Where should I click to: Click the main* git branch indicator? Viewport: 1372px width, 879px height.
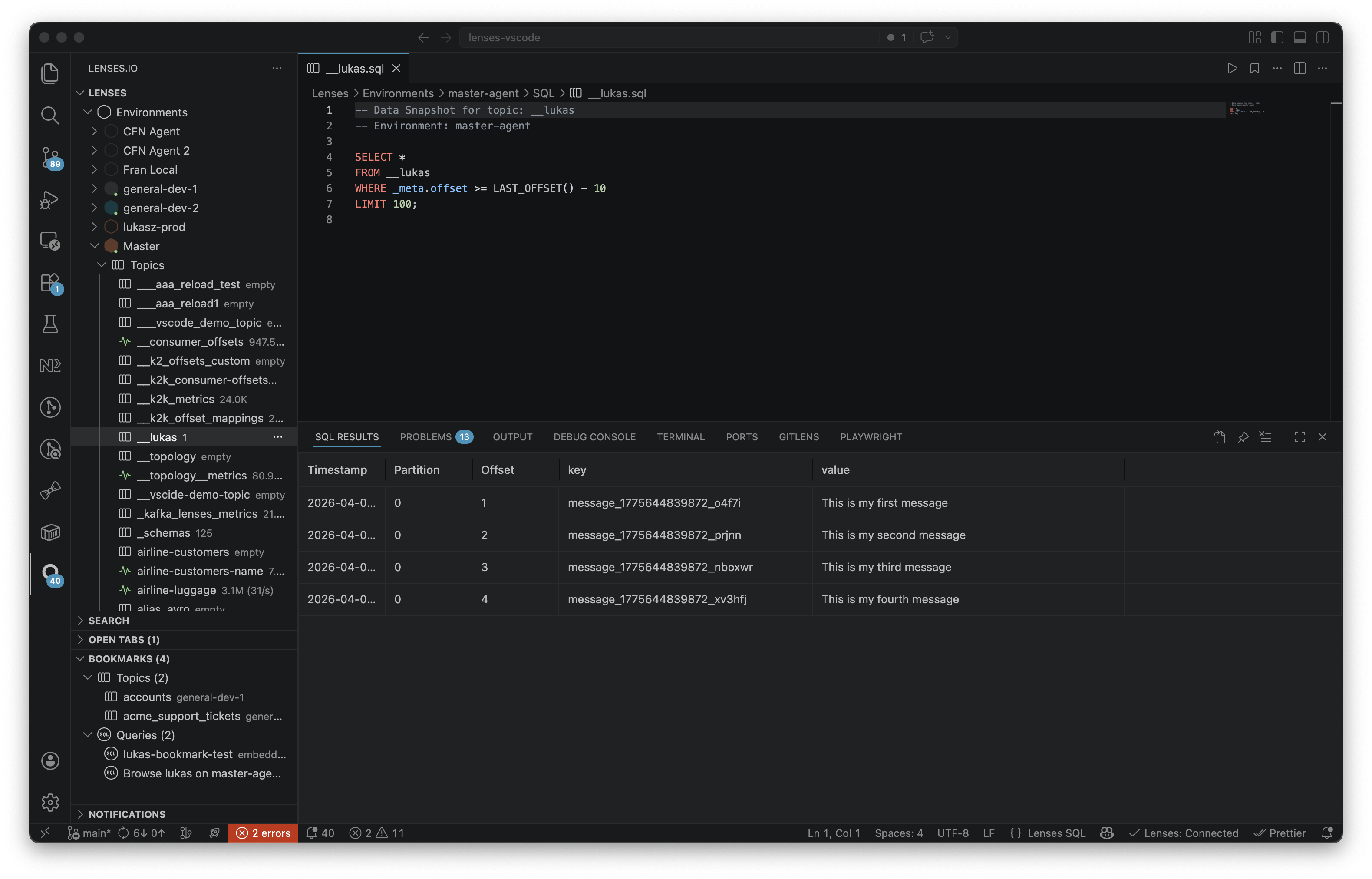[89, 833]
